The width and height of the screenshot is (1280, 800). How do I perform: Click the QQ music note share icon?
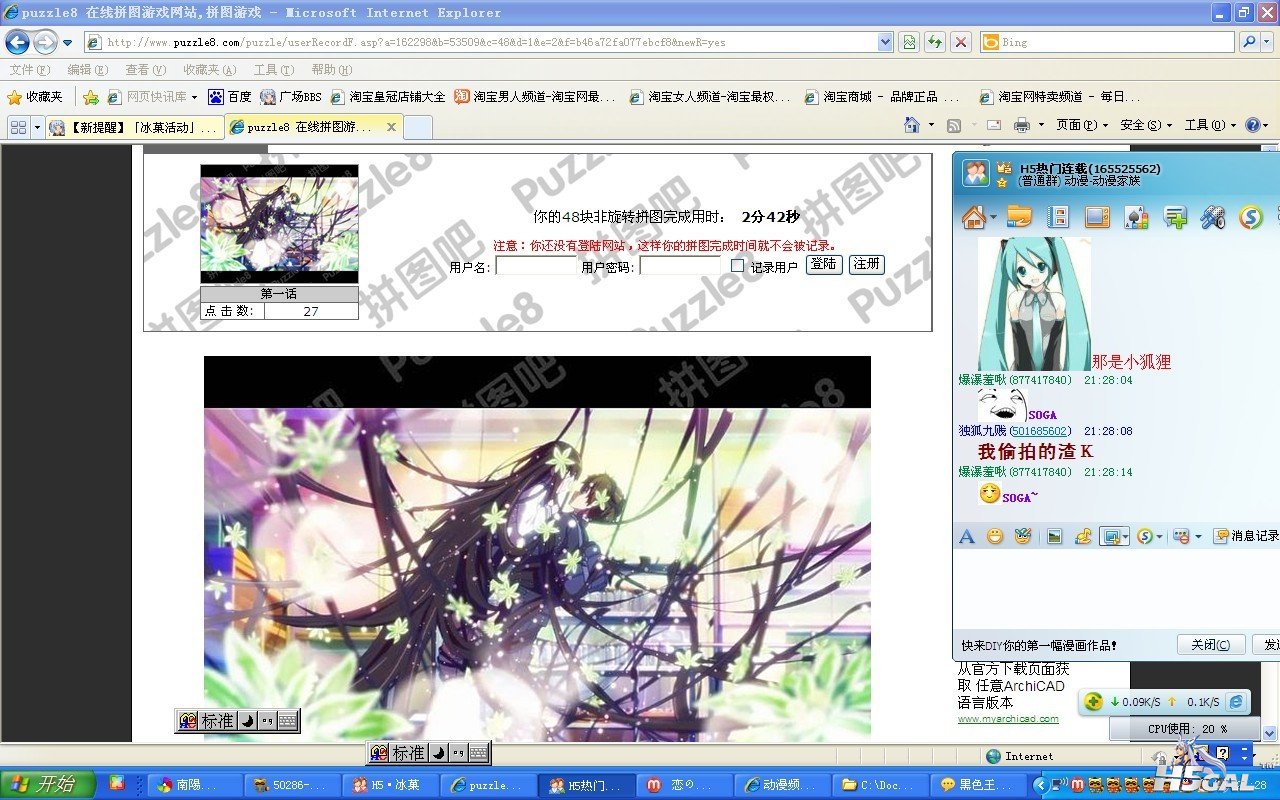pyautogui.click(x=1083, y=537)
